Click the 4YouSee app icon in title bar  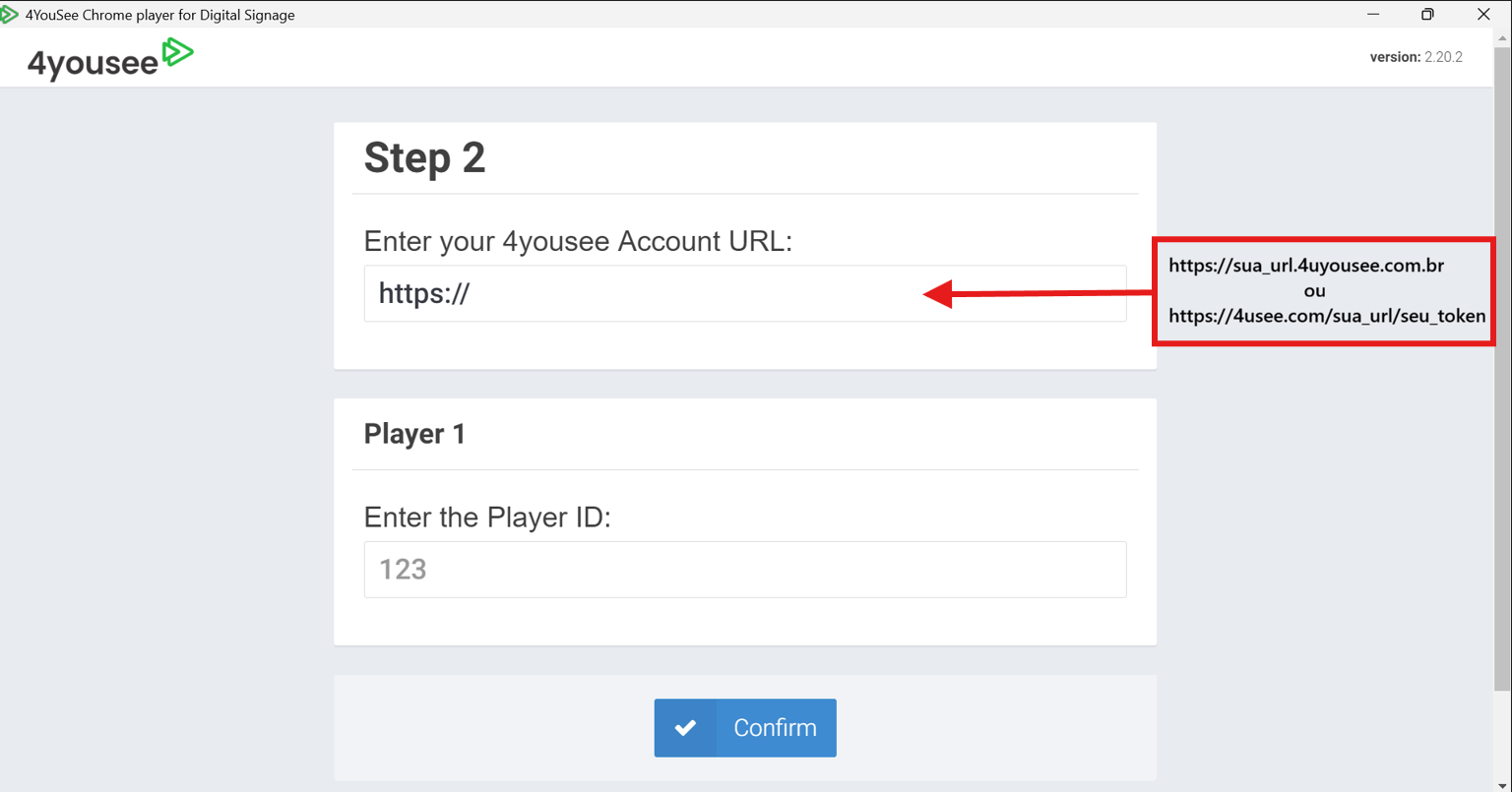(x=9, y=15)
